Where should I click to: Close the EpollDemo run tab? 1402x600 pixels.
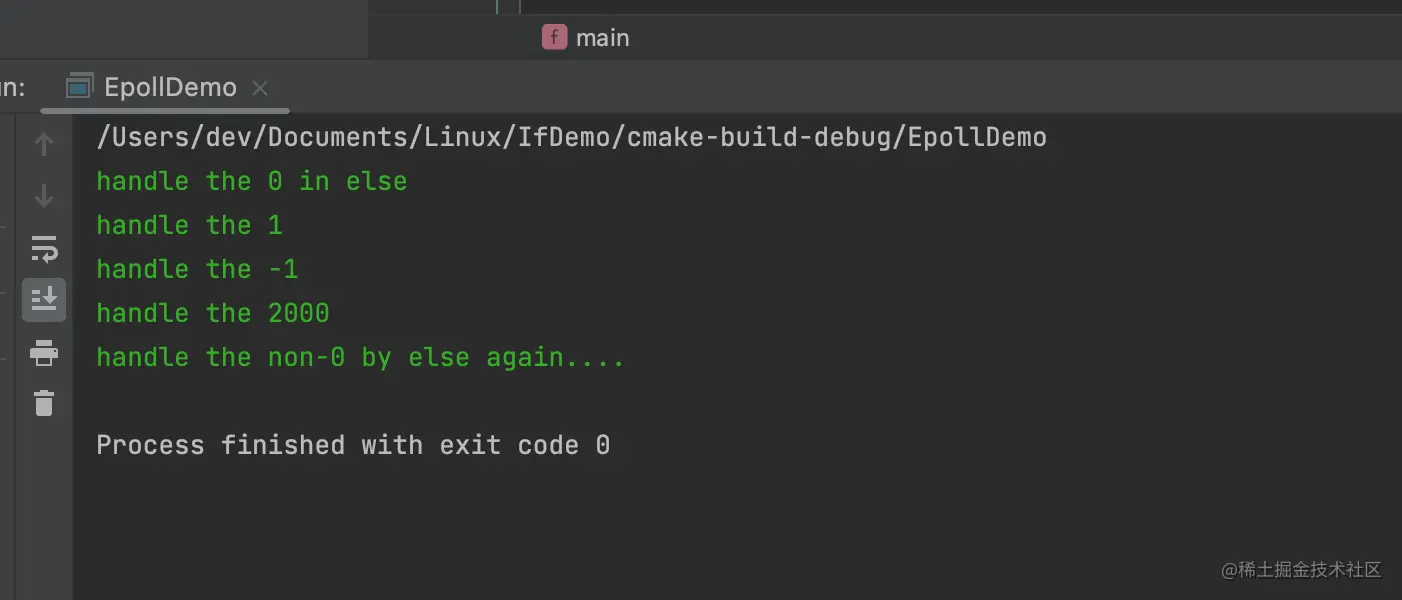pyautogui.click(x=260, y=88)
